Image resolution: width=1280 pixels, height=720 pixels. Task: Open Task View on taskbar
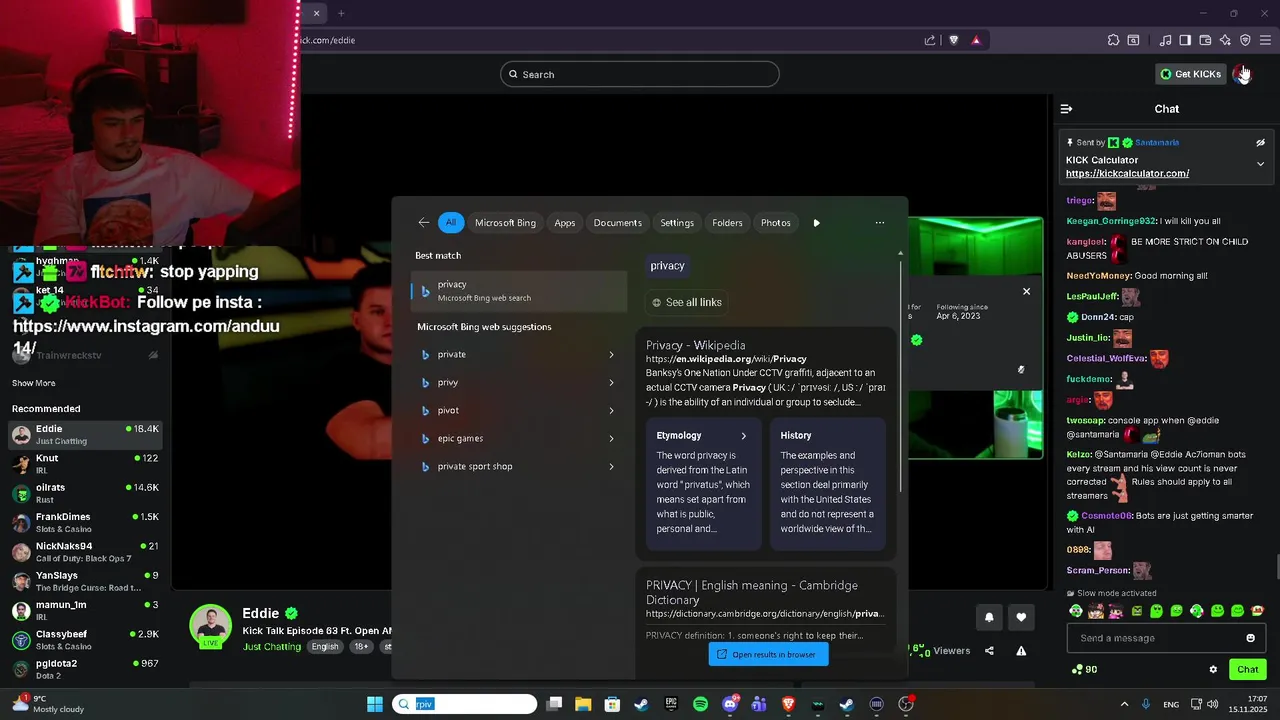pos(555,704)
